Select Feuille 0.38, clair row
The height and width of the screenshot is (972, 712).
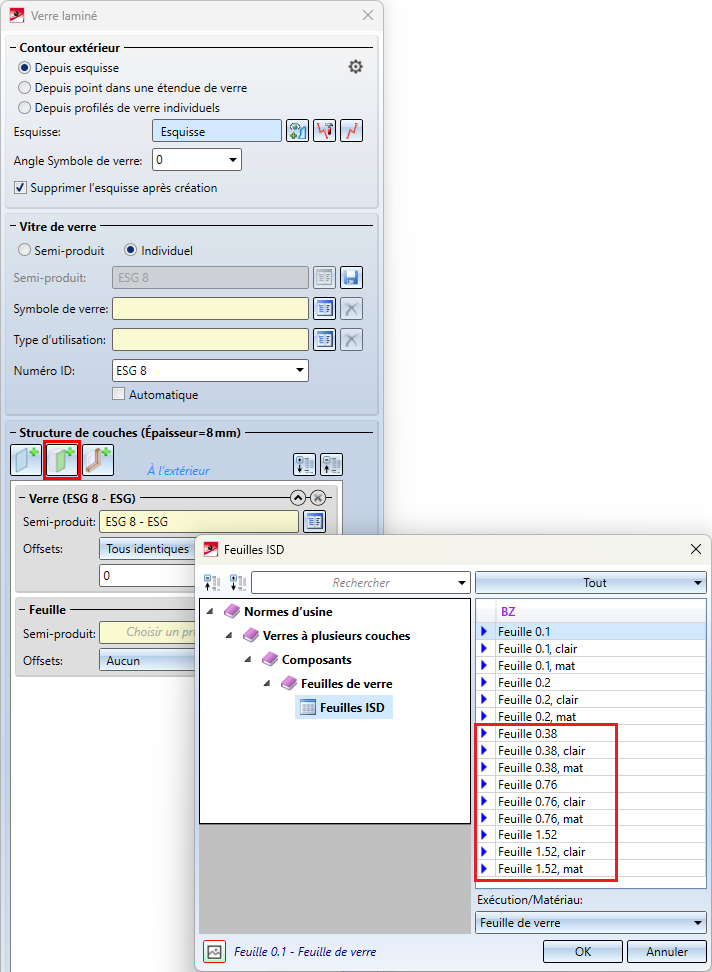click(x=591, y=751)
